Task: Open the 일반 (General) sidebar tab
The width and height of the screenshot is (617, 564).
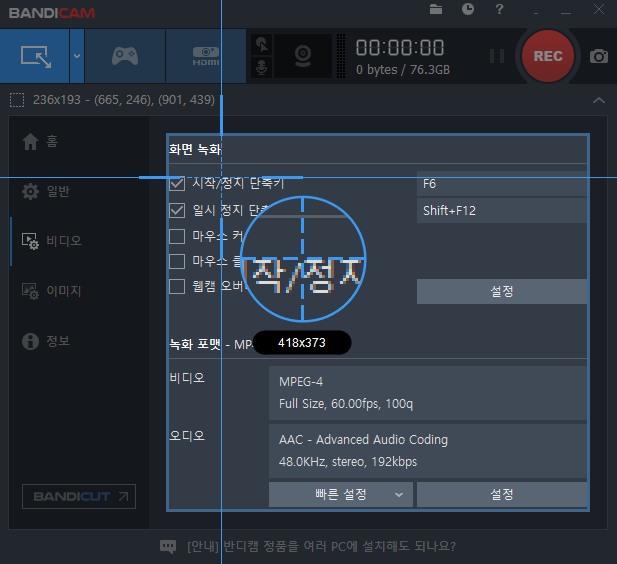Action: (x=46, y=191)
